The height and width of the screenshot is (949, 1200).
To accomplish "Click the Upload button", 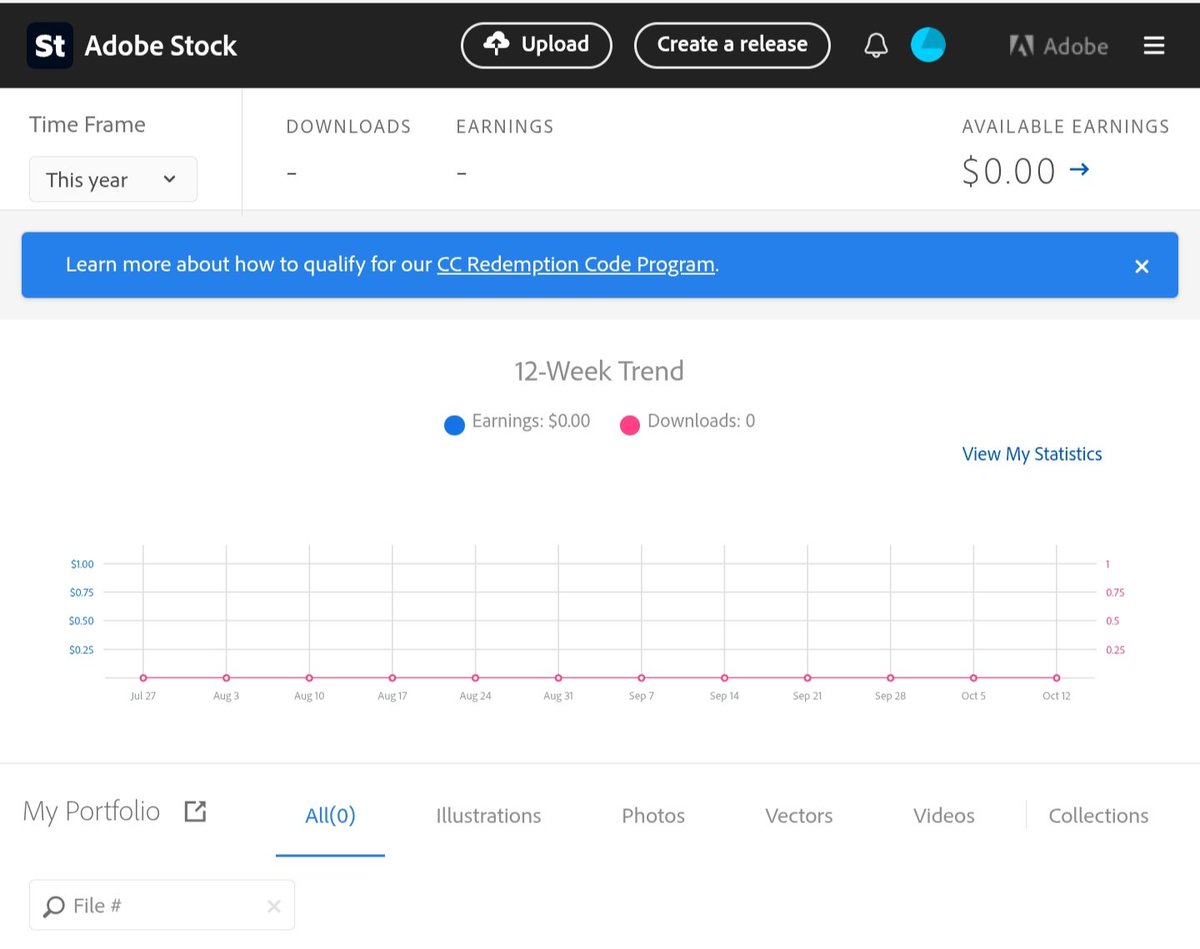I will coord(536,45).
